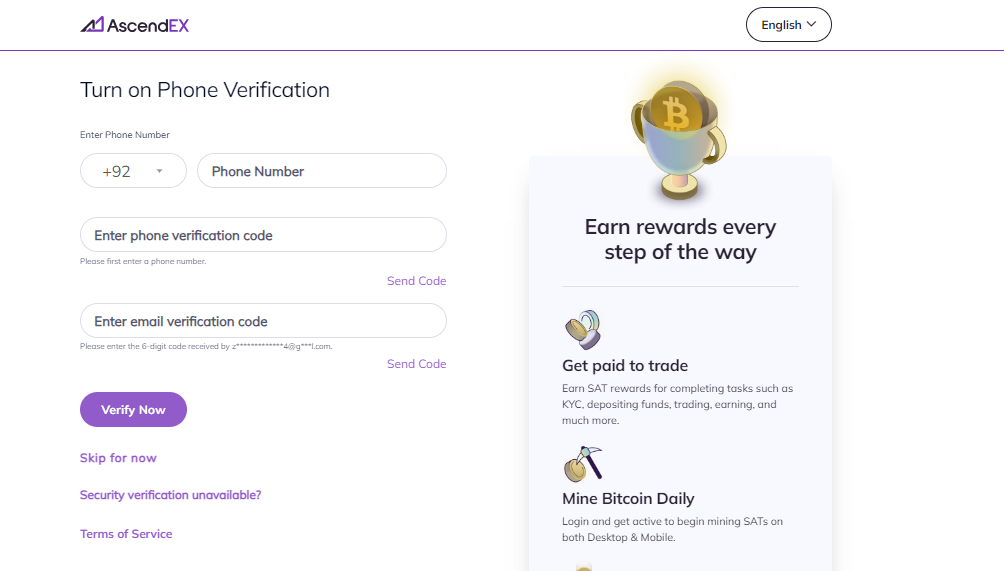Expand the +92 country code selector
The width and height of the screenshot is (1004, 571).
(x=133, y=171)
